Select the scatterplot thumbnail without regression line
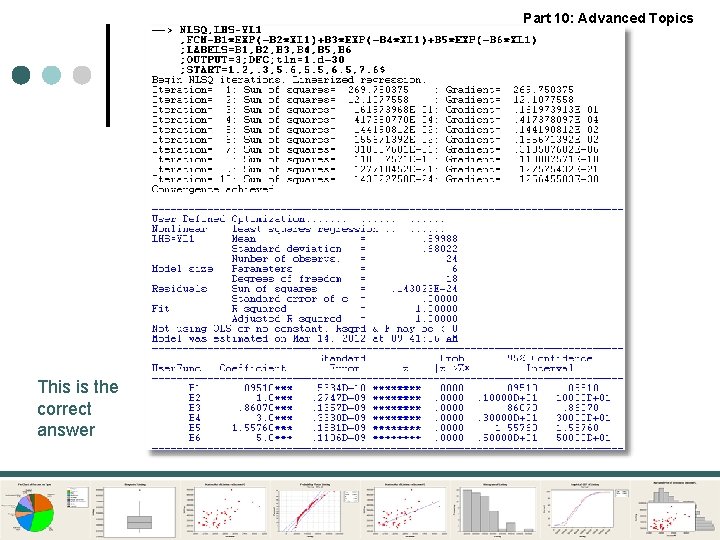720x540 pixels. point(225,510)
